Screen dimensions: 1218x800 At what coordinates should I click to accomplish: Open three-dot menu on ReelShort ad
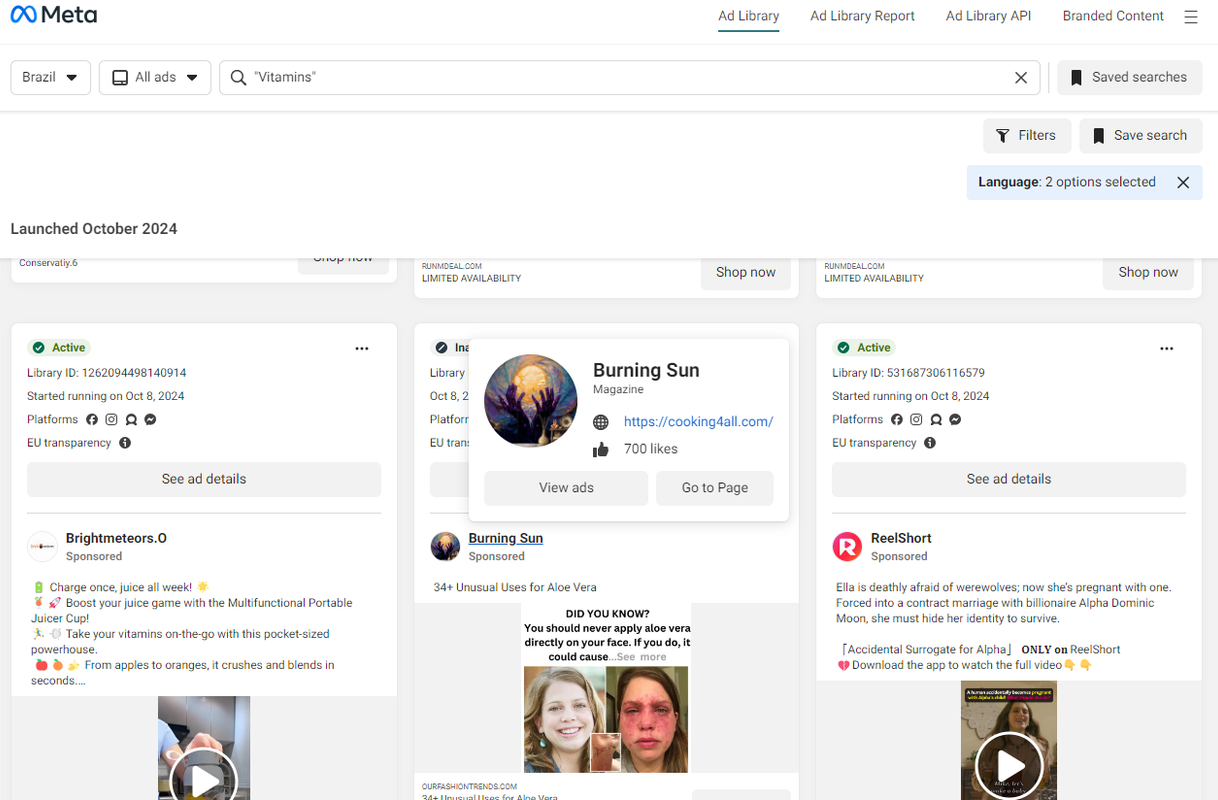click(x=1167, y=348)
